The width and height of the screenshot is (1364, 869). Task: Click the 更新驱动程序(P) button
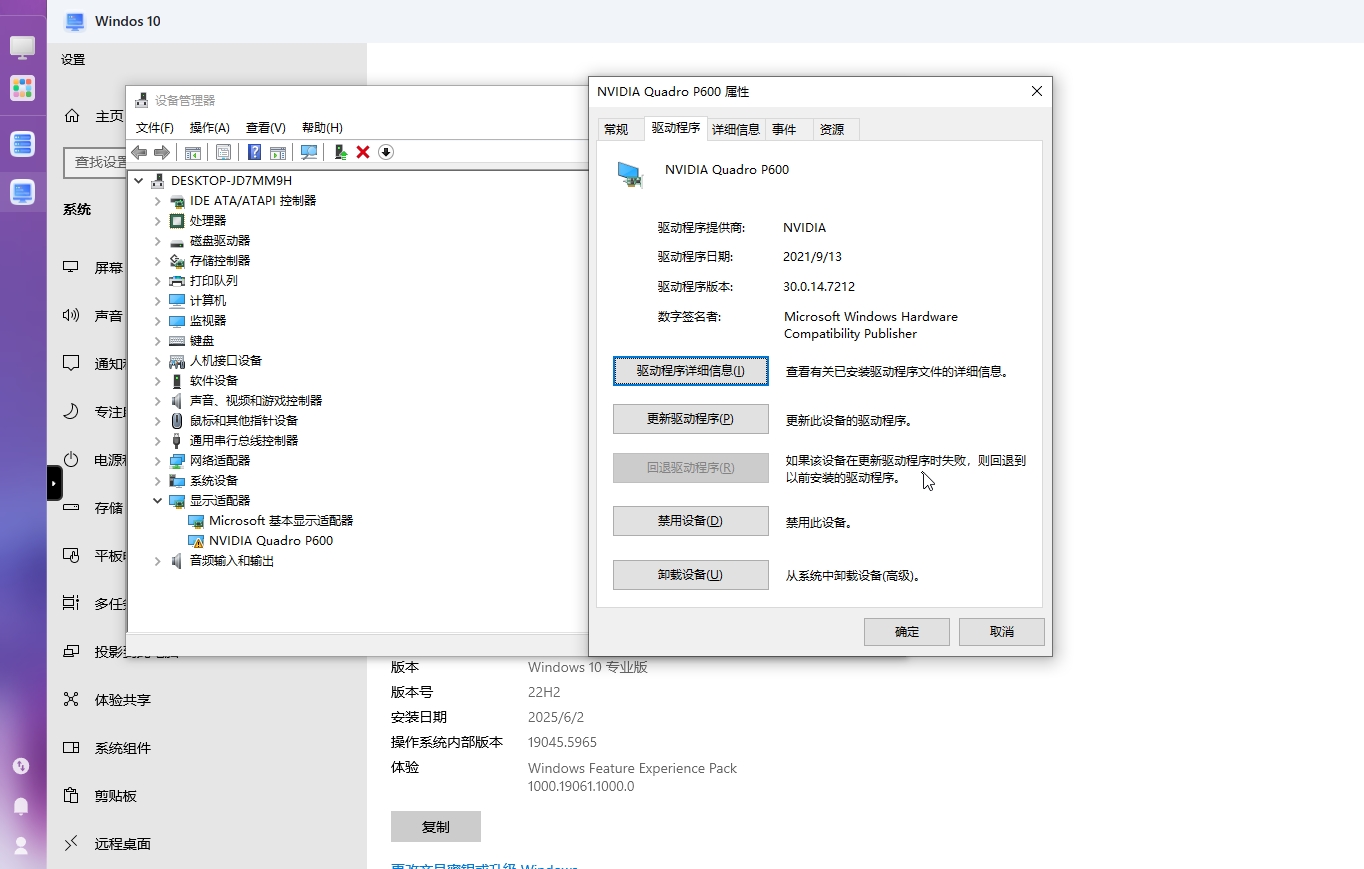(690, 419)
